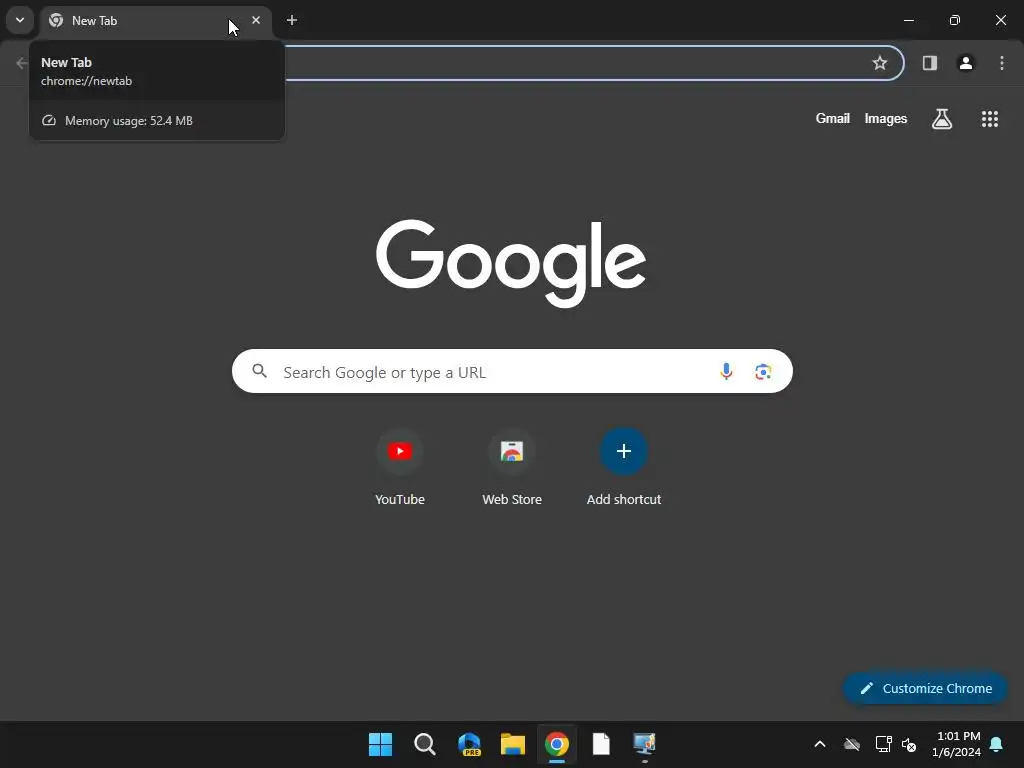Open the blank document taskbar icon
The height and width of the screenshot is (768, 1024).
(601, 744)
